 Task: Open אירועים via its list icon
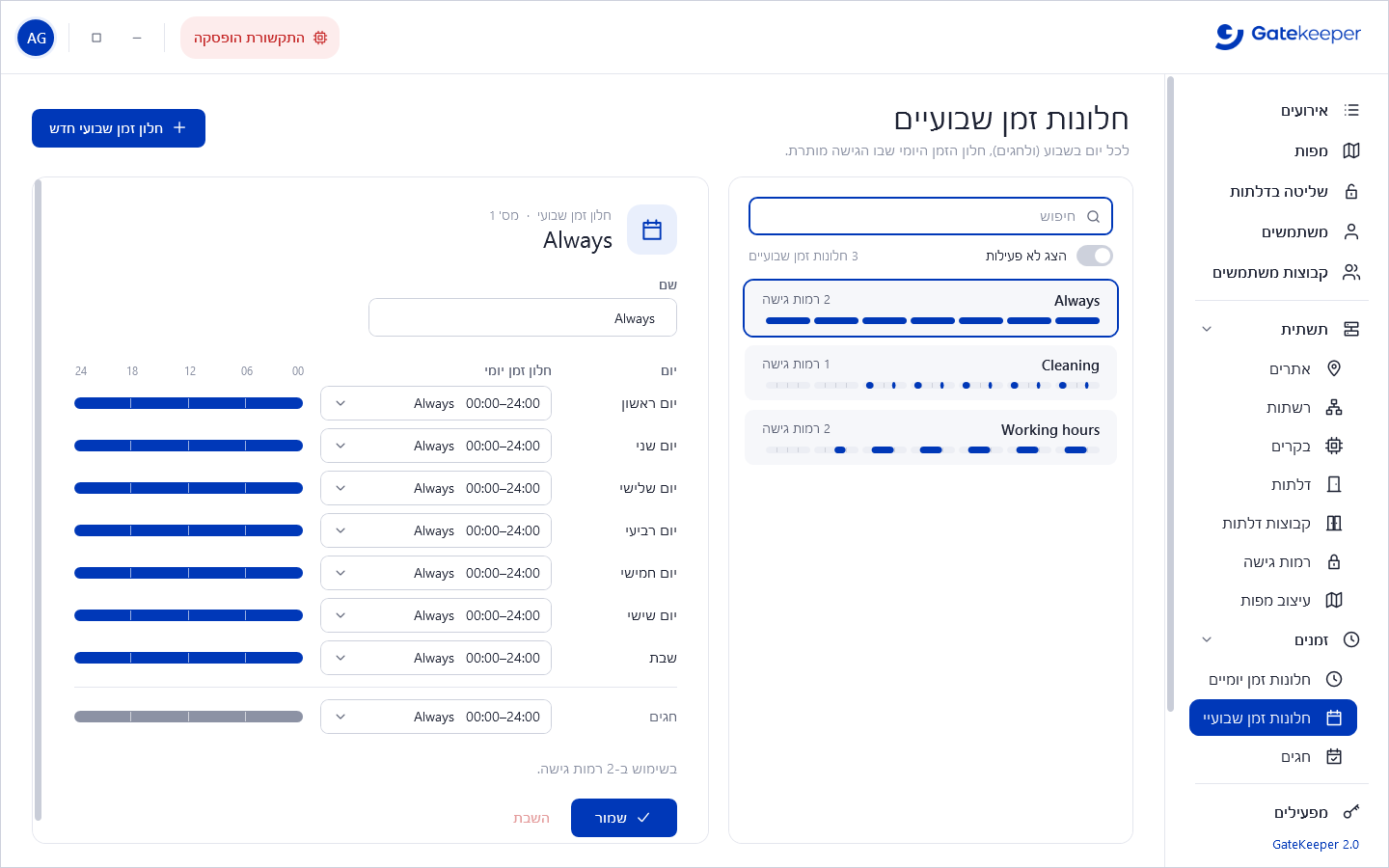[1351, 110]
